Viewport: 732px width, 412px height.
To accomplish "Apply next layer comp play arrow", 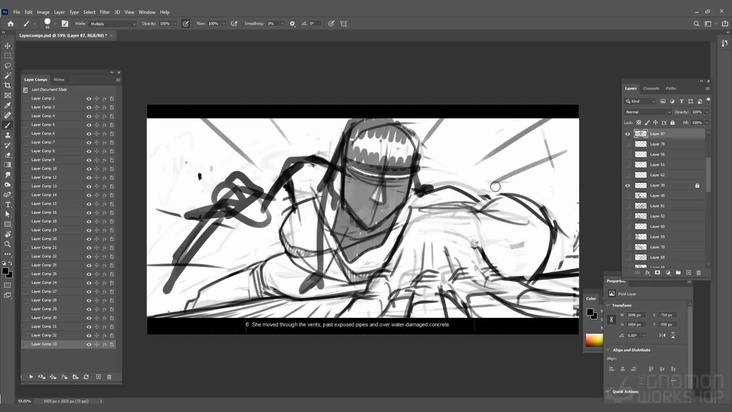I will pos(31,377).
